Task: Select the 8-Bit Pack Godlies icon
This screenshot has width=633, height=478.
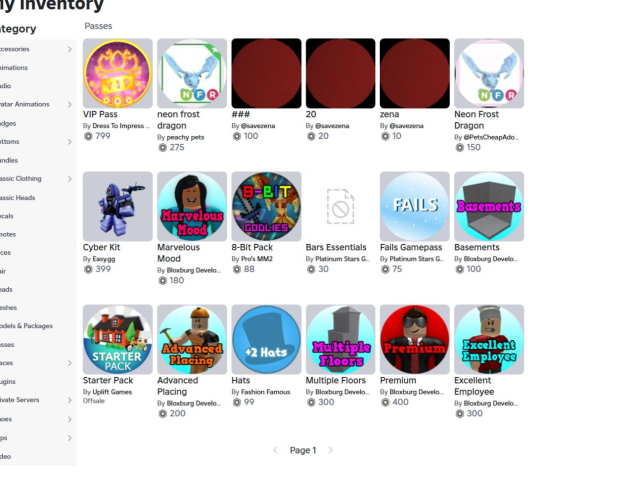Action: (266, 206)
